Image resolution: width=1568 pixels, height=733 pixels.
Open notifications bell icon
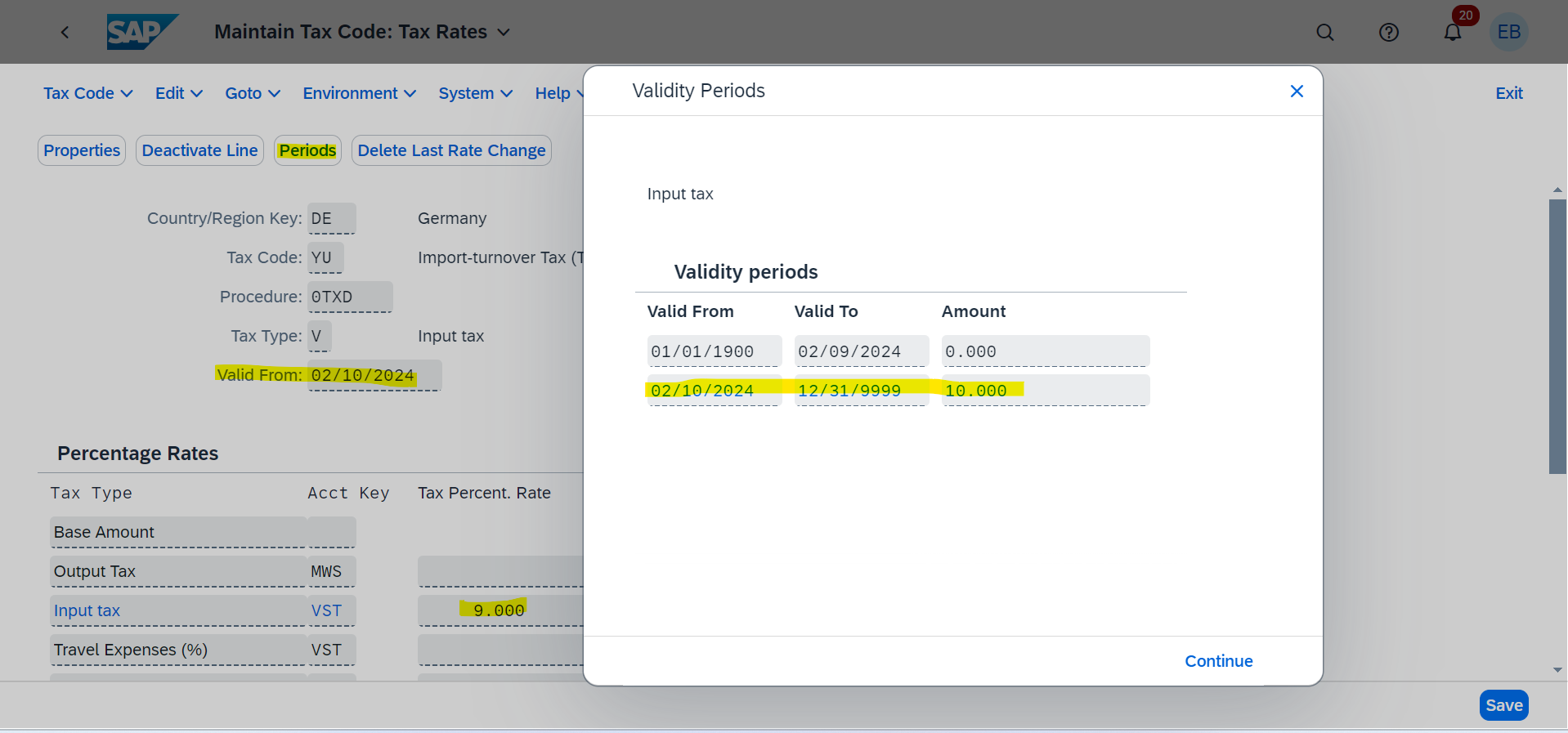pyautogui.click(x=1453, y=32)
